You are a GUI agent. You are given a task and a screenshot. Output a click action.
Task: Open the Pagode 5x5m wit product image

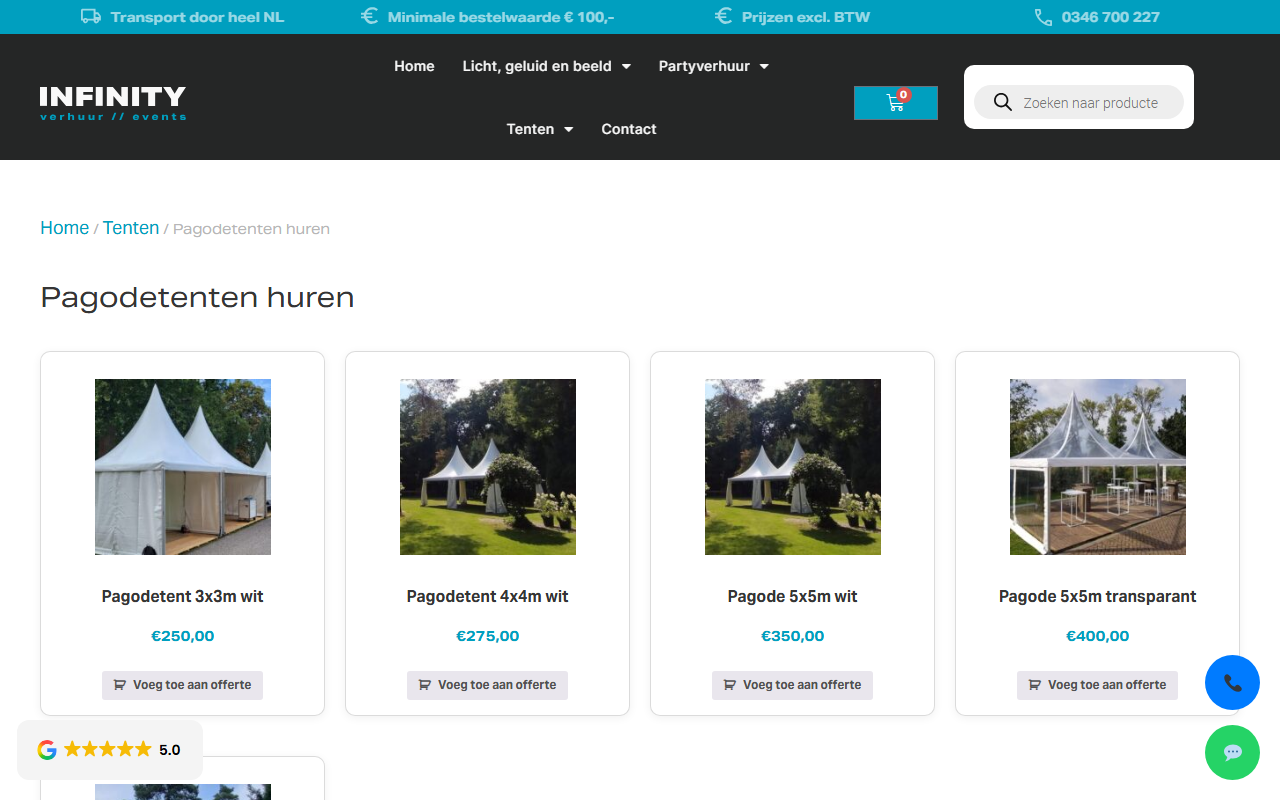[x=793, y=467]
